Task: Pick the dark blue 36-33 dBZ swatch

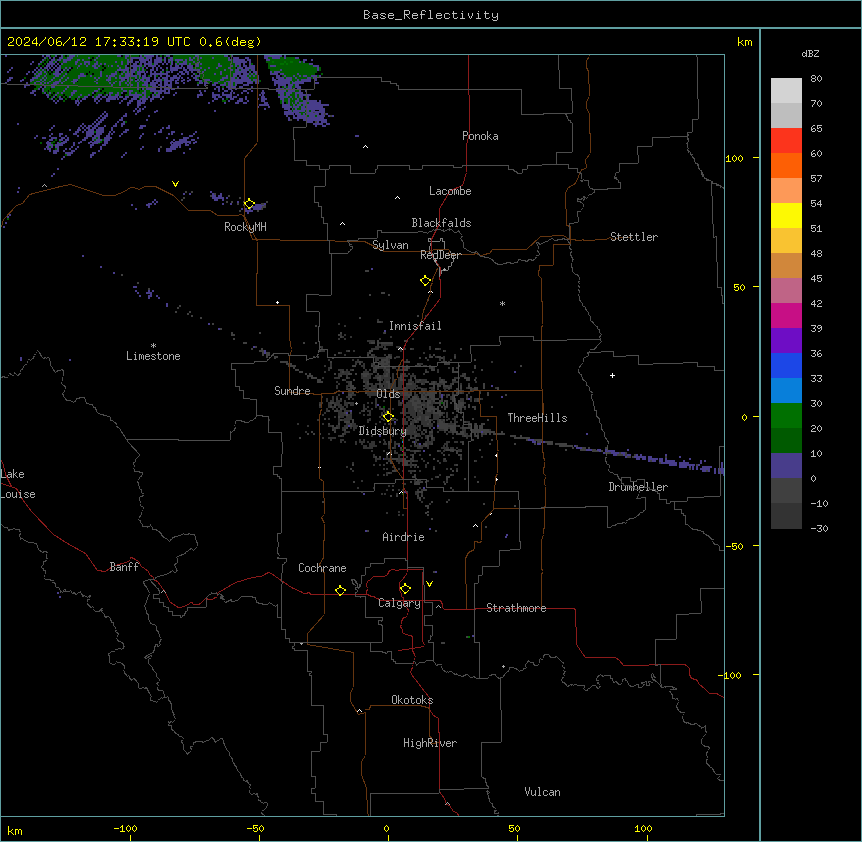Action: [786, 365]
